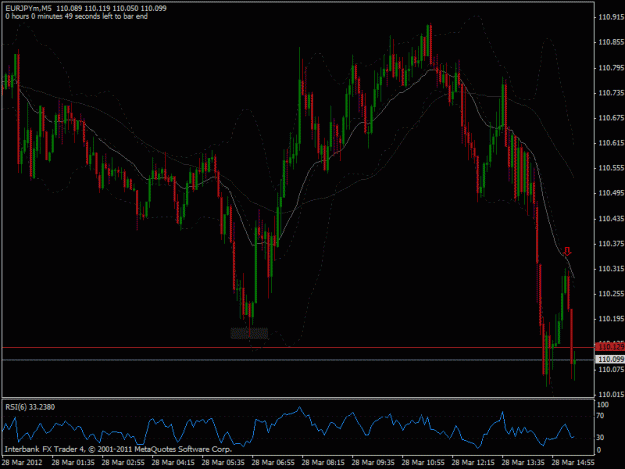Image resolution: width=625 pixels, height=469 pixels.
Task: Click price scale value 110.675
Action: (611, 118)
